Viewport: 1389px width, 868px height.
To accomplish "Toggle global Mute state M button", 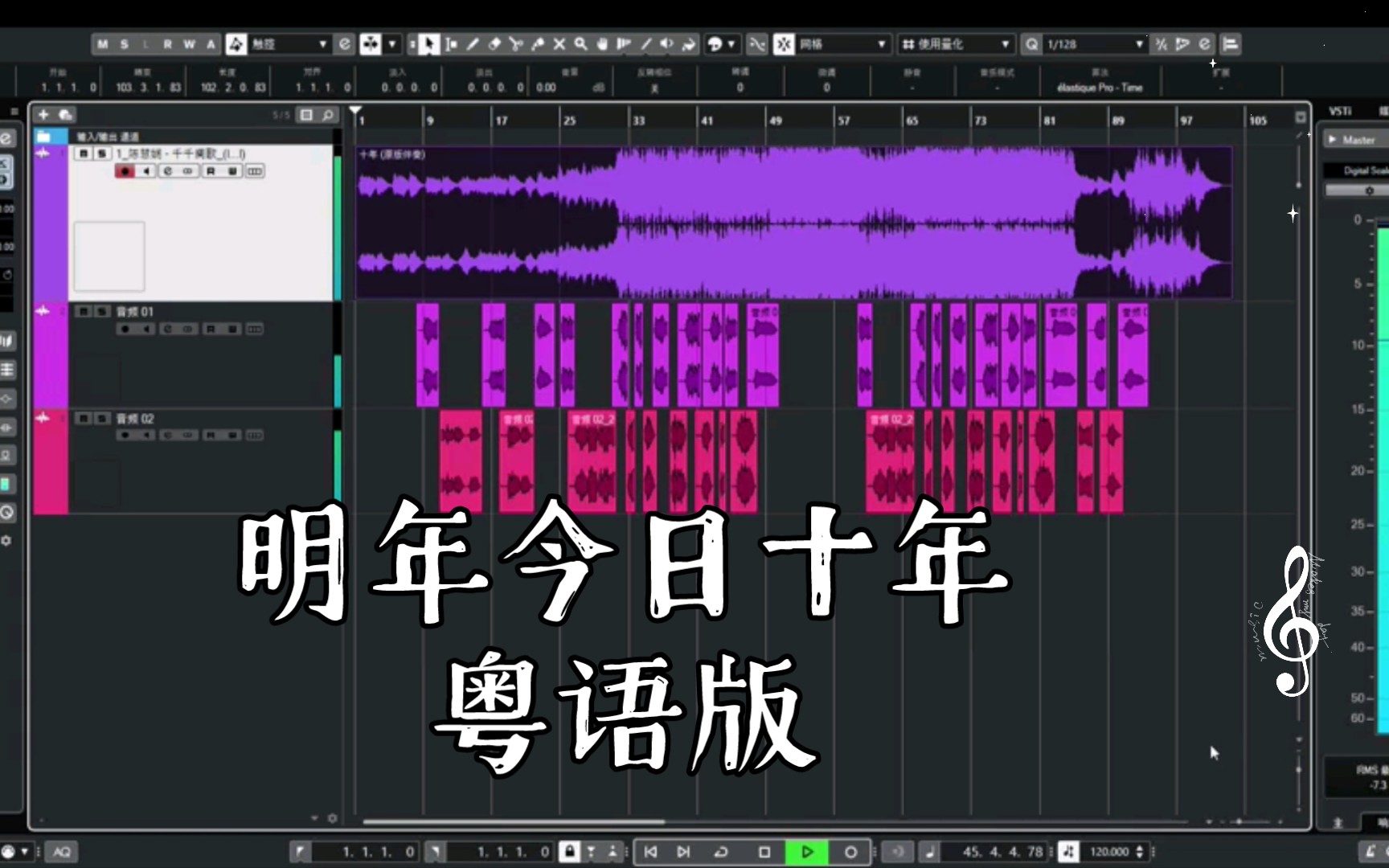I will [x=102, y=44].
